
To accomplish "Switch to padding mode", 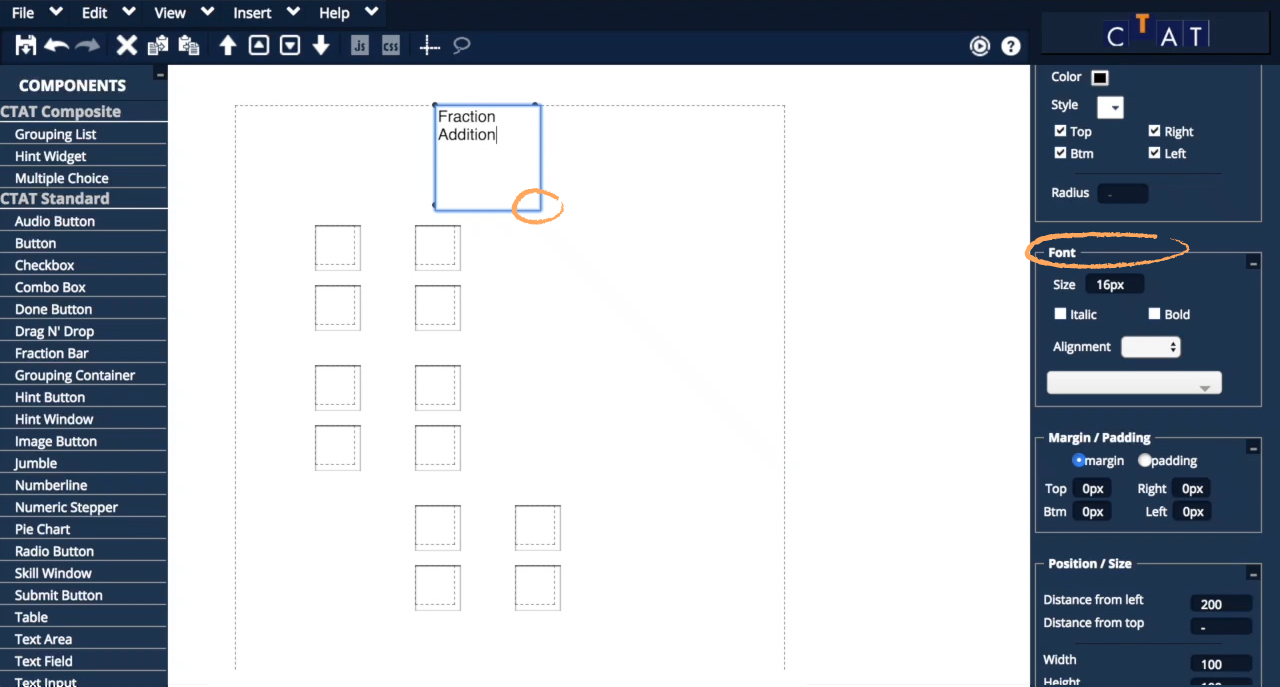I will [1144, 460].
